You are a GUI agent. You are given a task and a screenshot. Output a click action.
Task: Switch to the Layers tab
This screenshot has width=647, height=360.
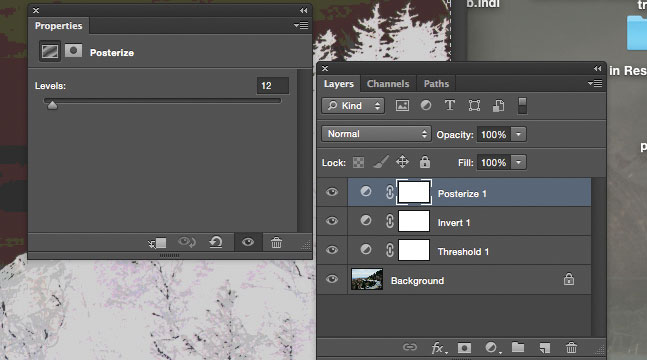[x=339, y=84]
